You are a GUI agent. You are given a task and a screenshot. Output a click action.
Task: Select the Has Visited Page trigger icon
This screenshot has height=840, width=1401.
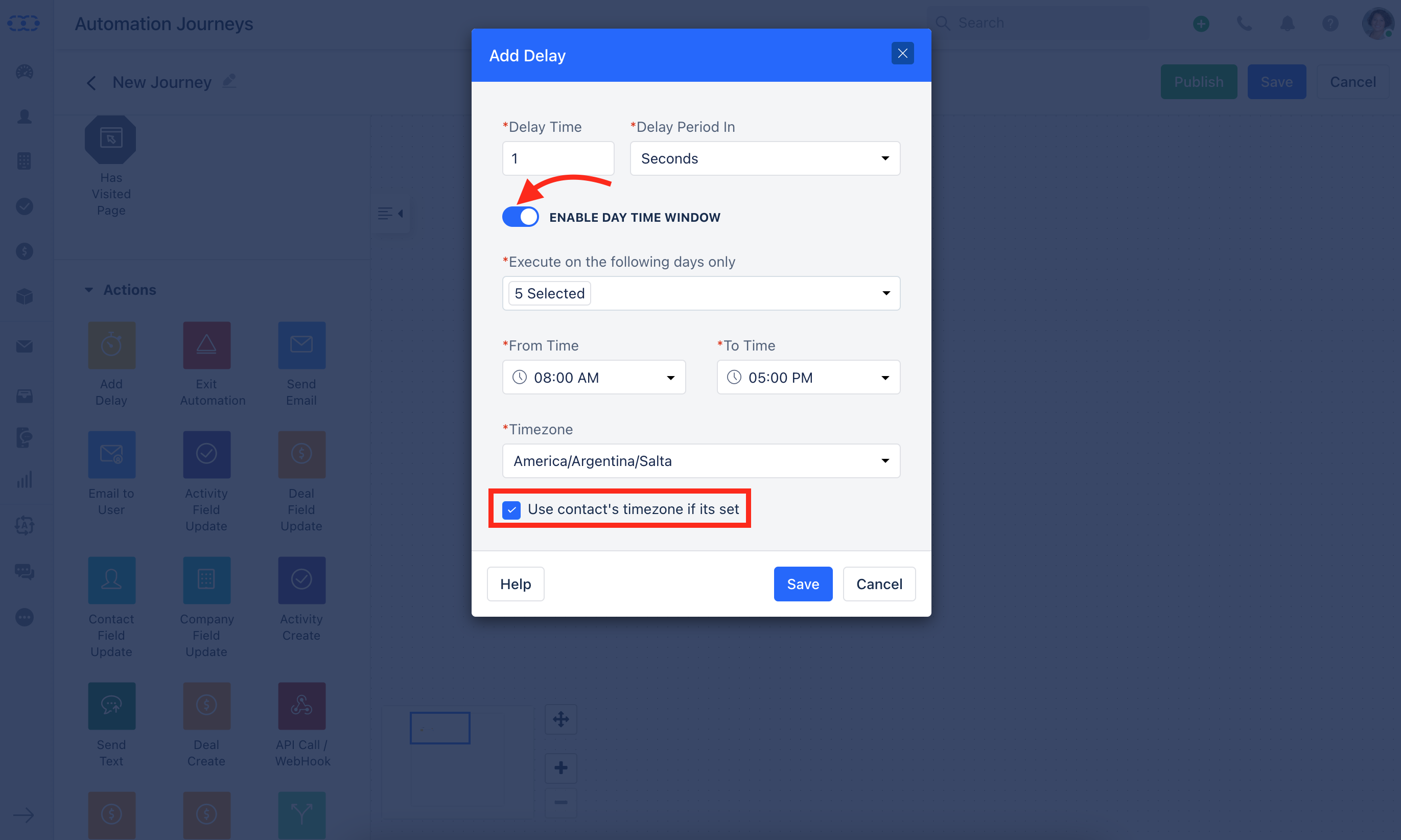[110, 139]
